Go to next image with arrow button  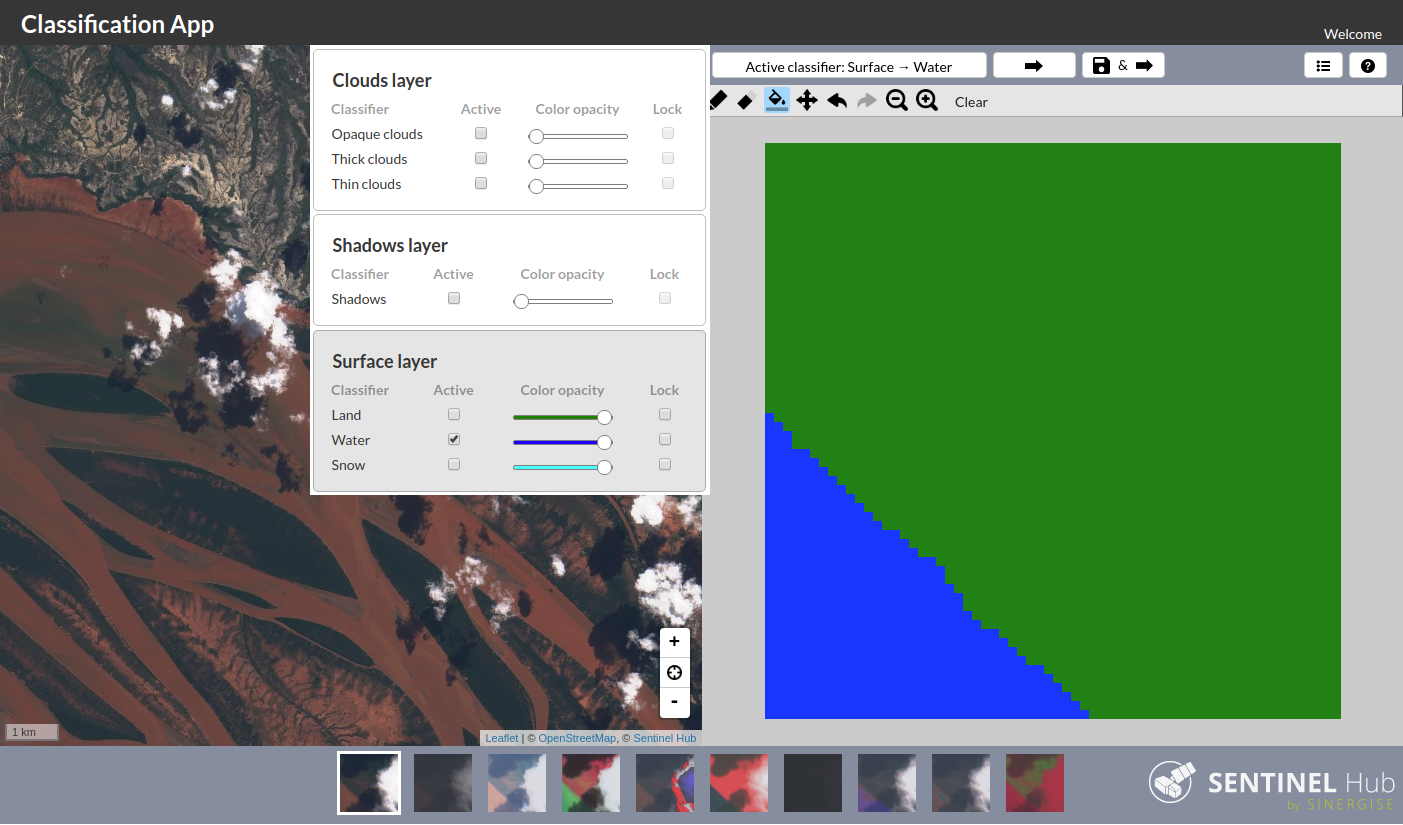(x=1034, y=66)
